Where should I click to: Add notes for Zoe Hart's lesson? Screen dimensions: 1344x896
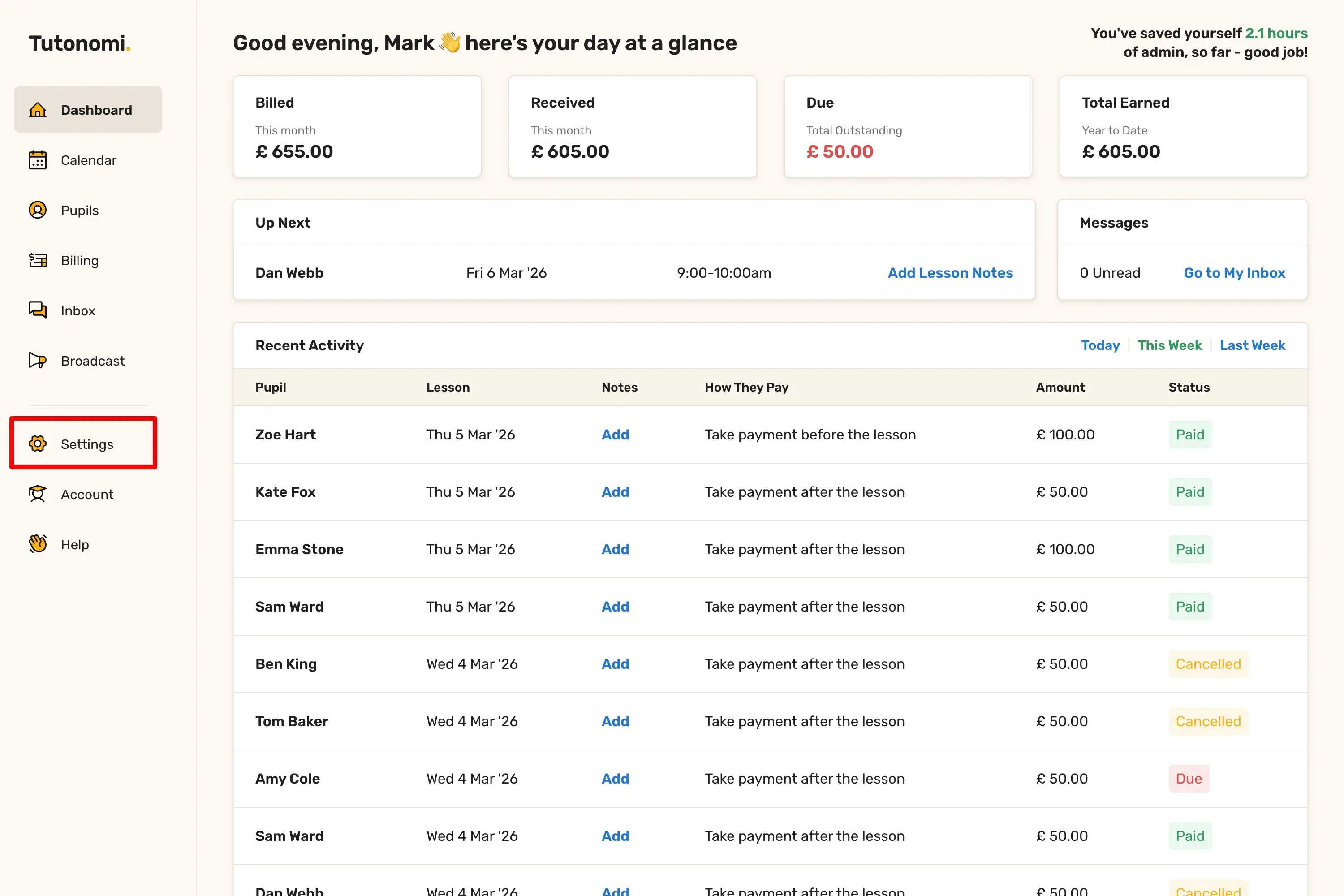(615, 435)
